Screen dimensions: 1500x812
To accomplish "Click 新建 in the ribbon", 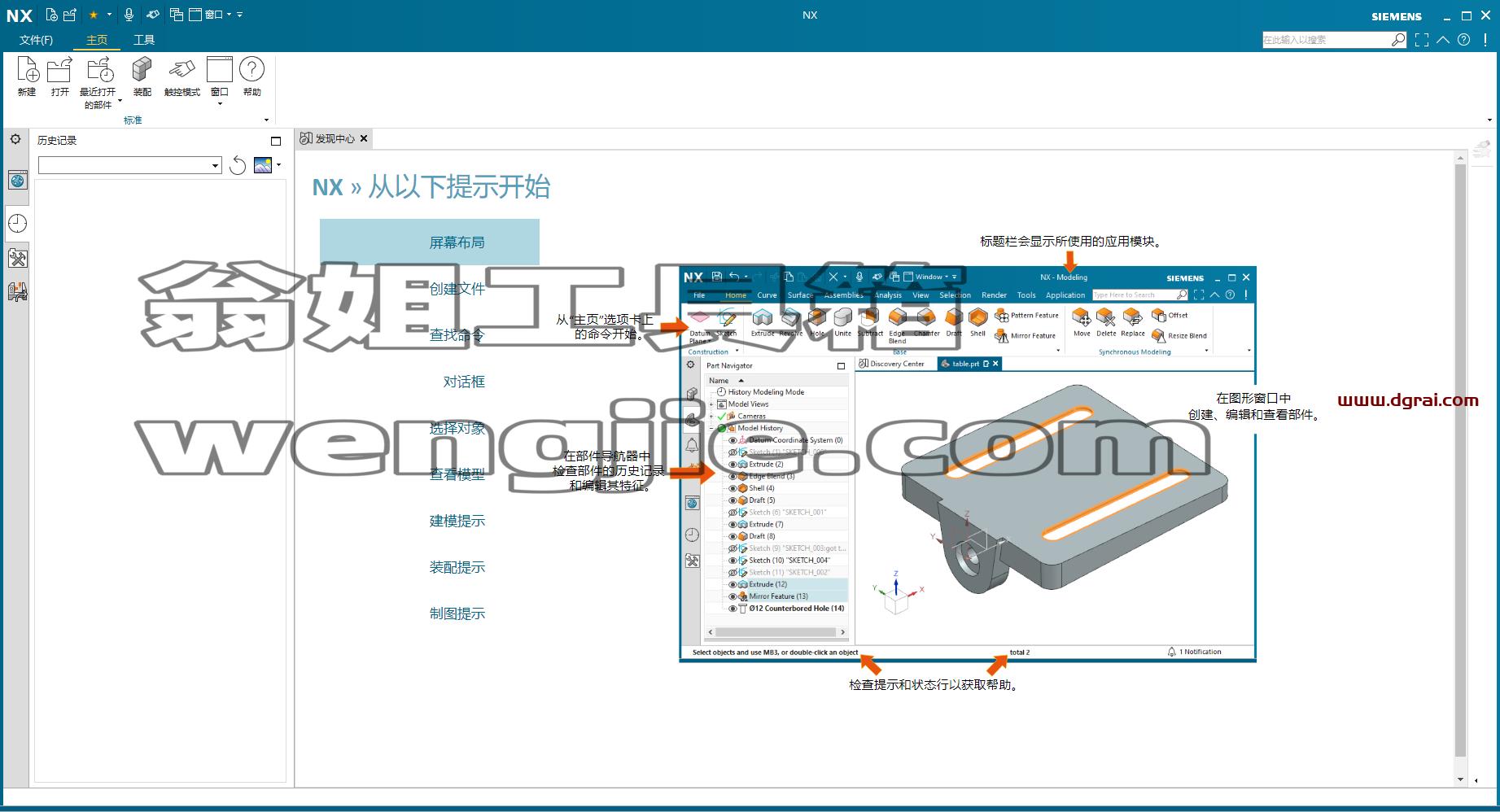I will (x=27, y=77).
